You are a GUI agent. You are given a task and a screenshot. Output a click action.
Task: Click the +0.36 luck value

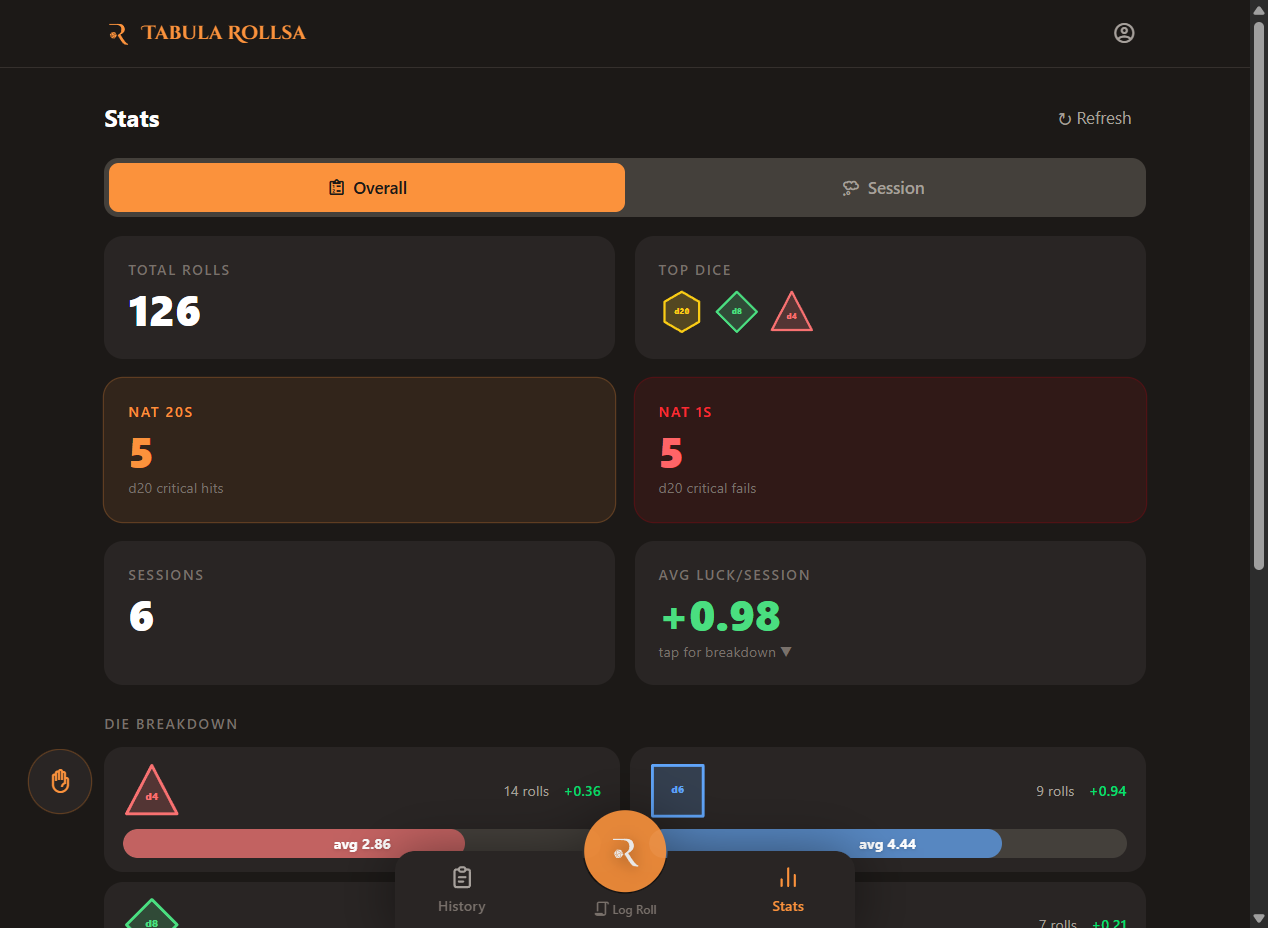pyautogui.click(x=582, y=791)
